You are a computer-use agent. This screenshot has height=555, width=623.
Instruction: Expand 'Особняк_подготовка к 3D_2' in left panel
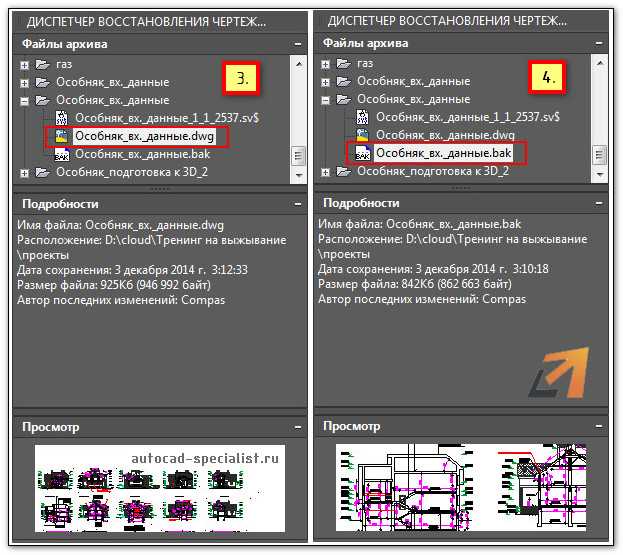(24, 173)
